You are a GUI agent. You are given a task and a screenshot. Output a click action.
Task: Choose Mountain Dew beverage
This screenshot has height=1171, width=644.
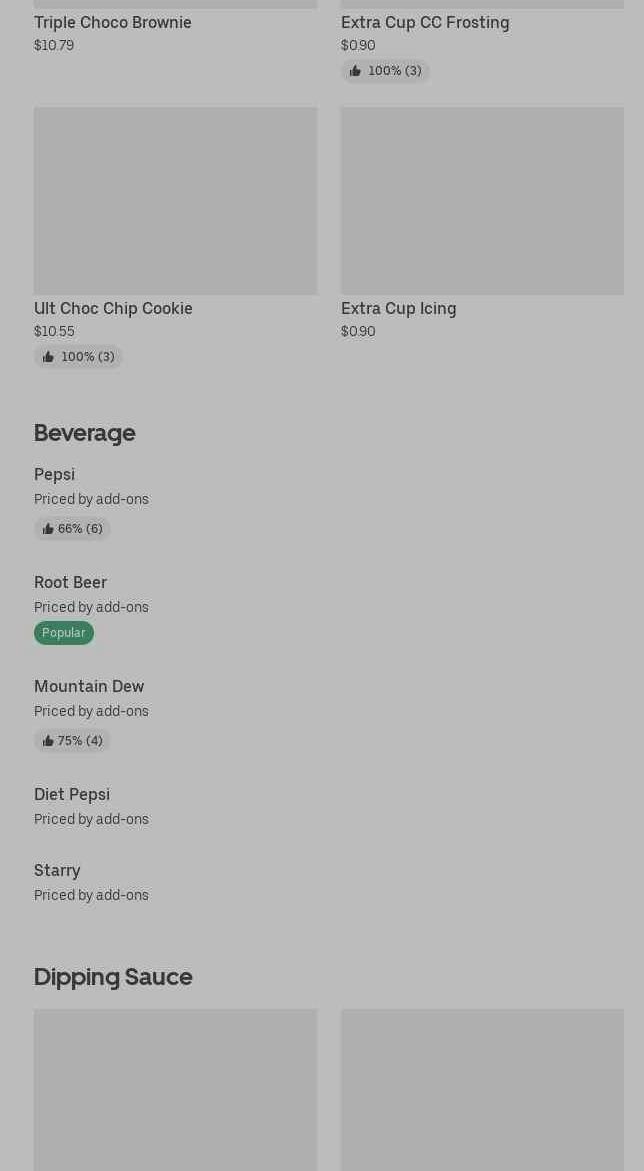pos(89,686)
